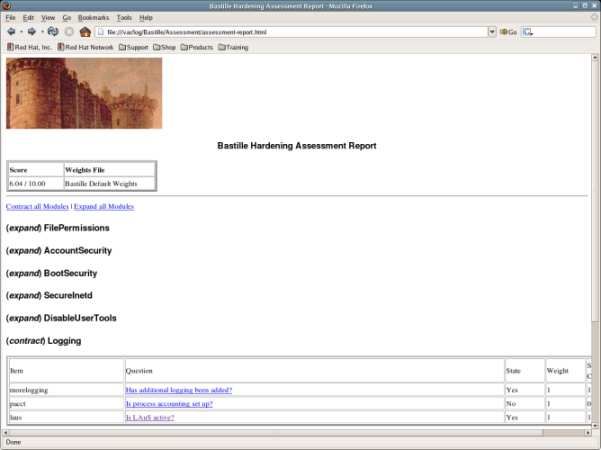This screenshot has height=450, width=601.
Task: Click the Reload page icon
Action: tap(53, 32)
